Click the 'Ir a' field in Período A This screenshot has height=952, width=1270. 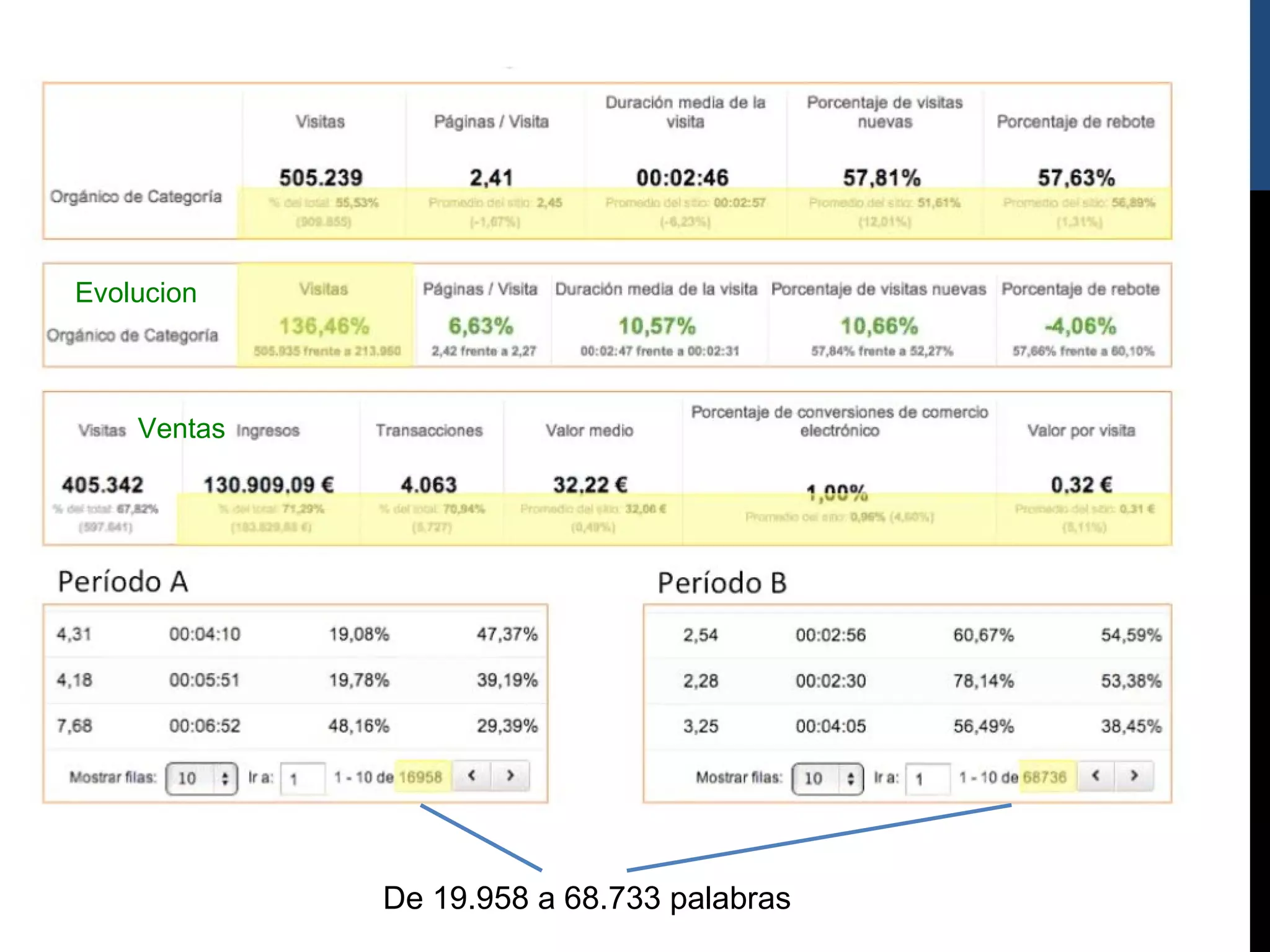click(x=303, y=778)
